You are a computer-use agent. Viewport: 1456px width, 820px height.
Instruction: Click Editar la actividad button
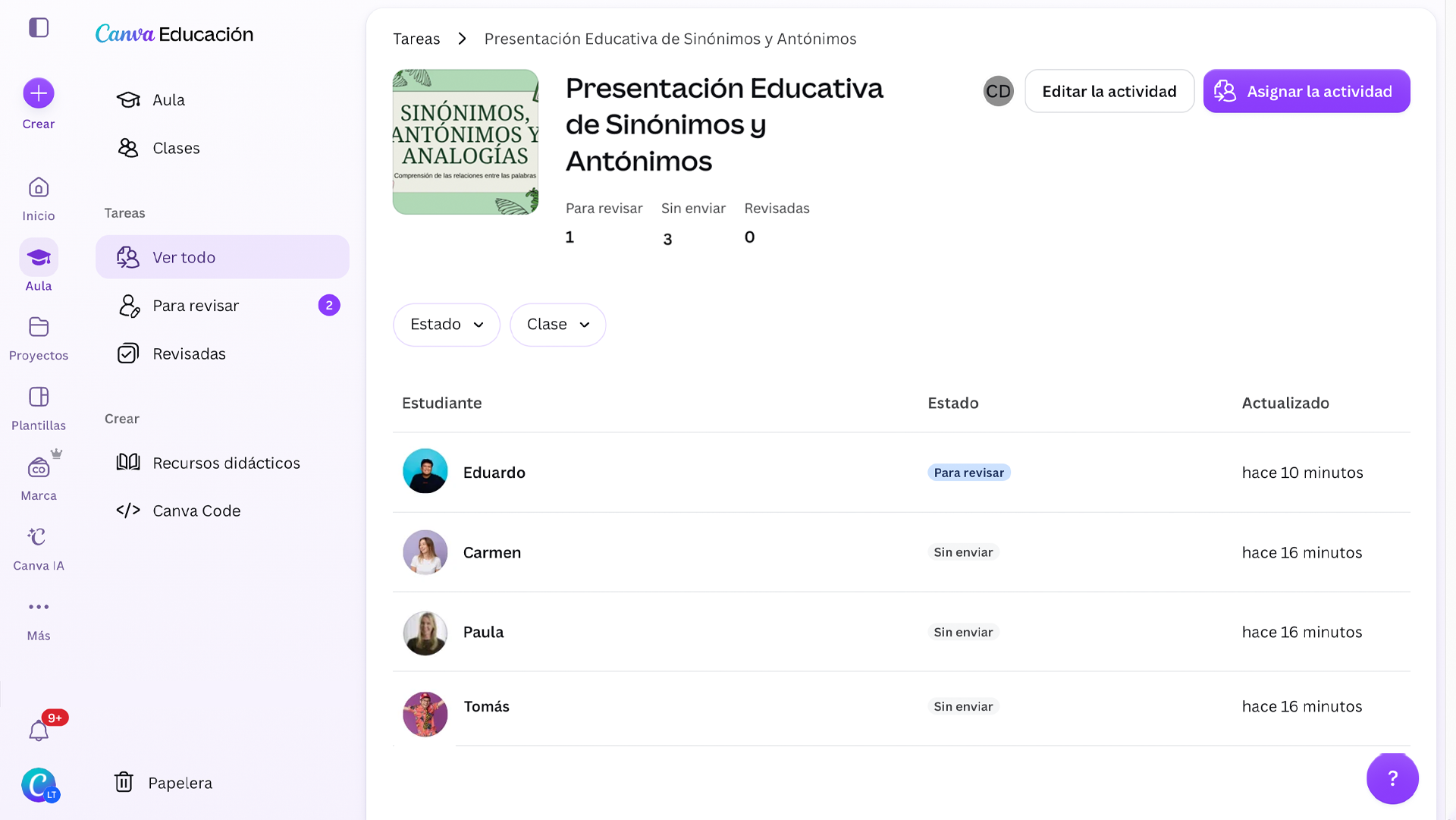coord(1109,91)
